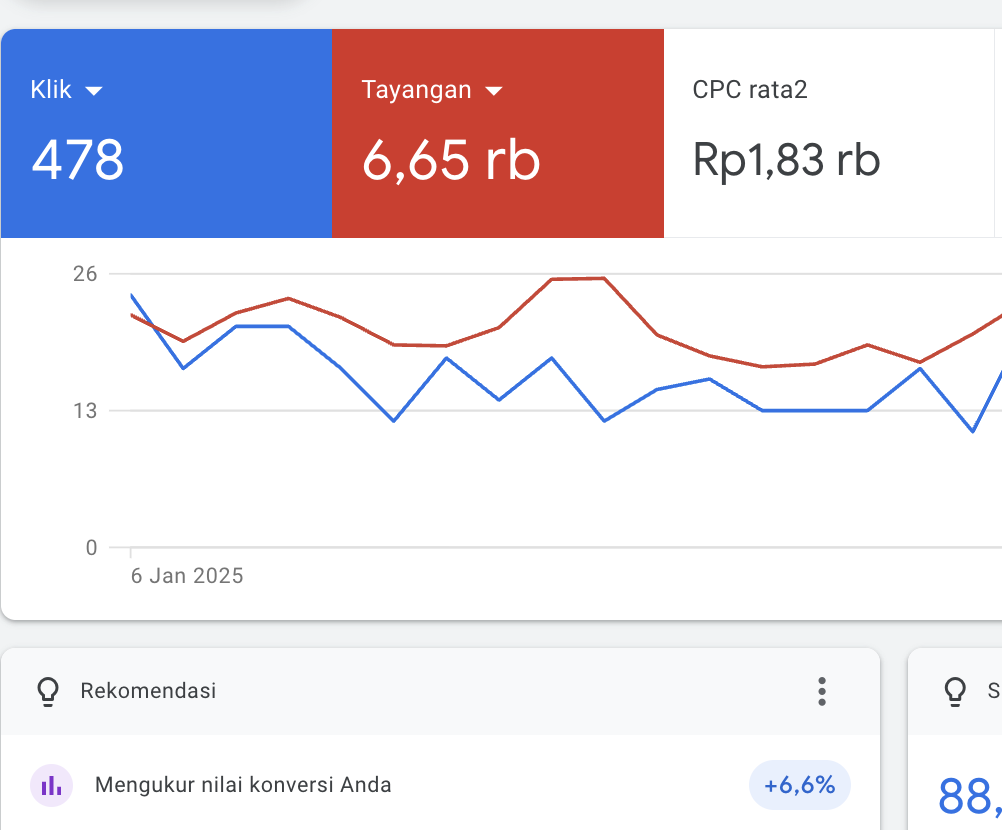The image size is (1002, 830).
Task: Open the Rekomendasi three-dot options menu
Action: click(821, 691)
